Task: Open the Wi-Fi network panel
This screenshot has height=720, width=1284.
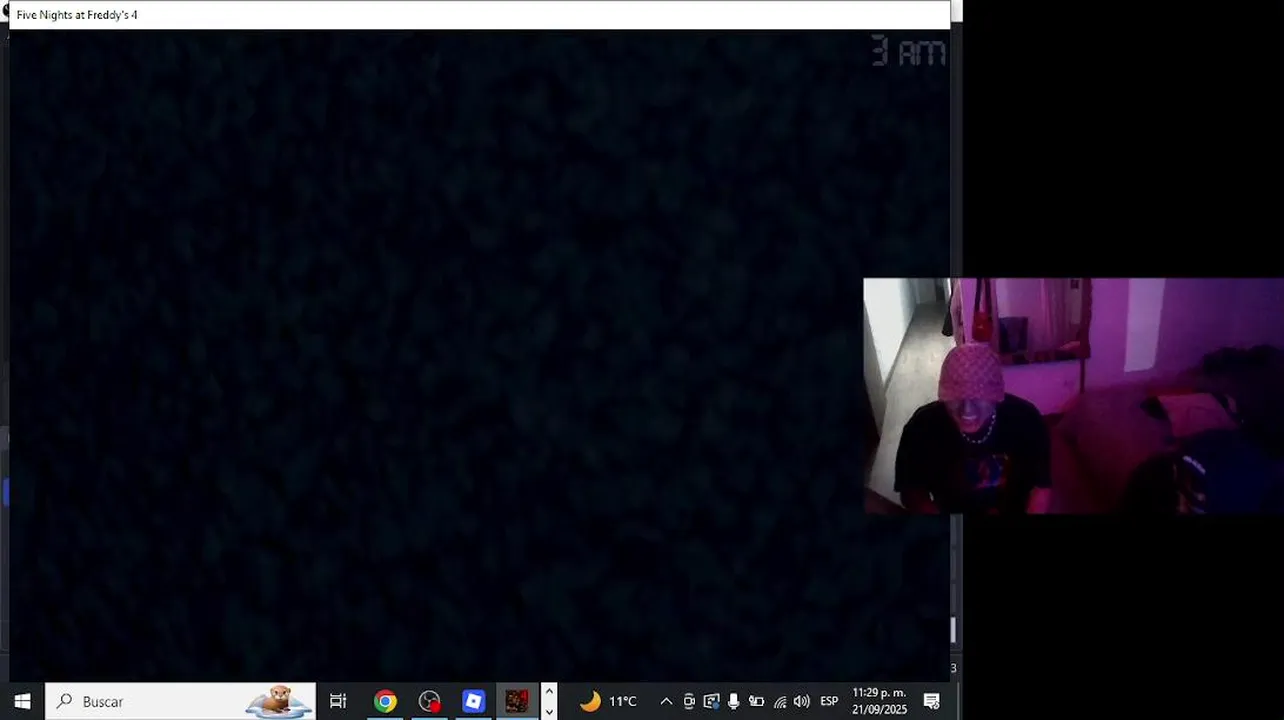Action: click(x=780, y=701)
